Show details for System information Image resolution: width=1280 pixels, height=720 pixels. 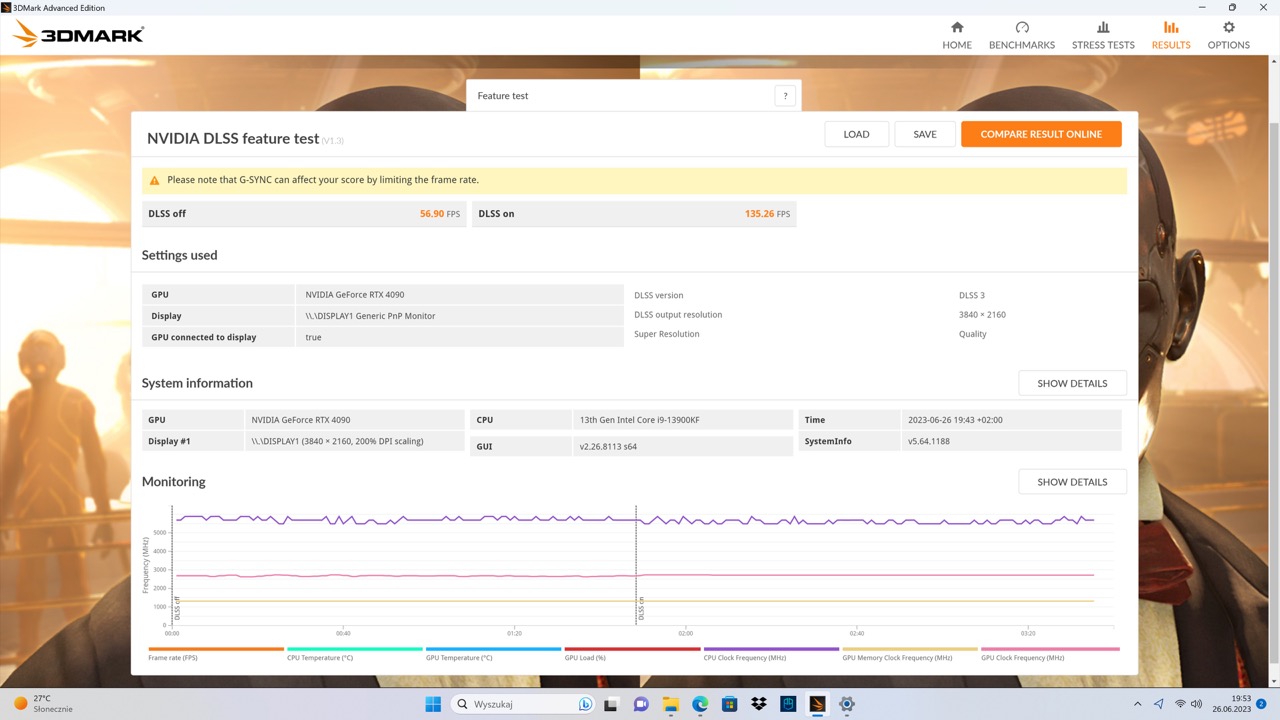[1072, 383]
